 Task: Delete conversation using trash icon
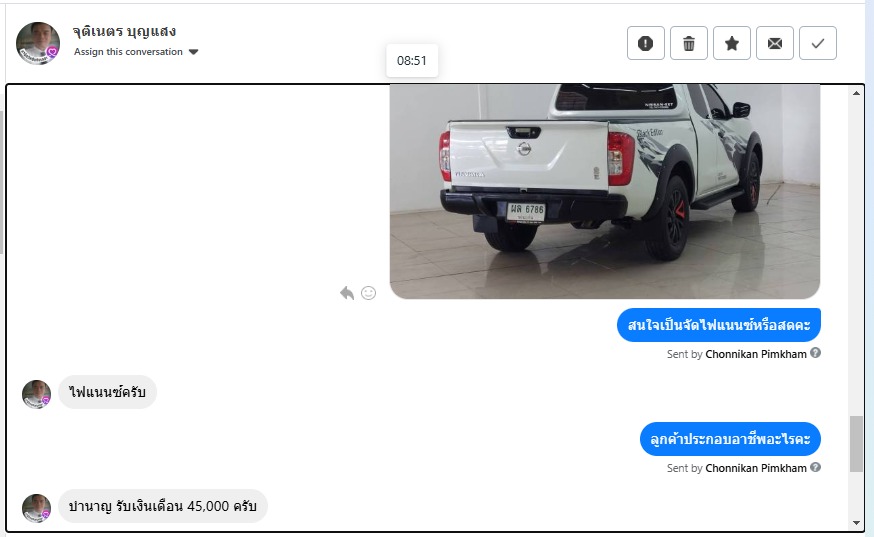pos(688,43)
